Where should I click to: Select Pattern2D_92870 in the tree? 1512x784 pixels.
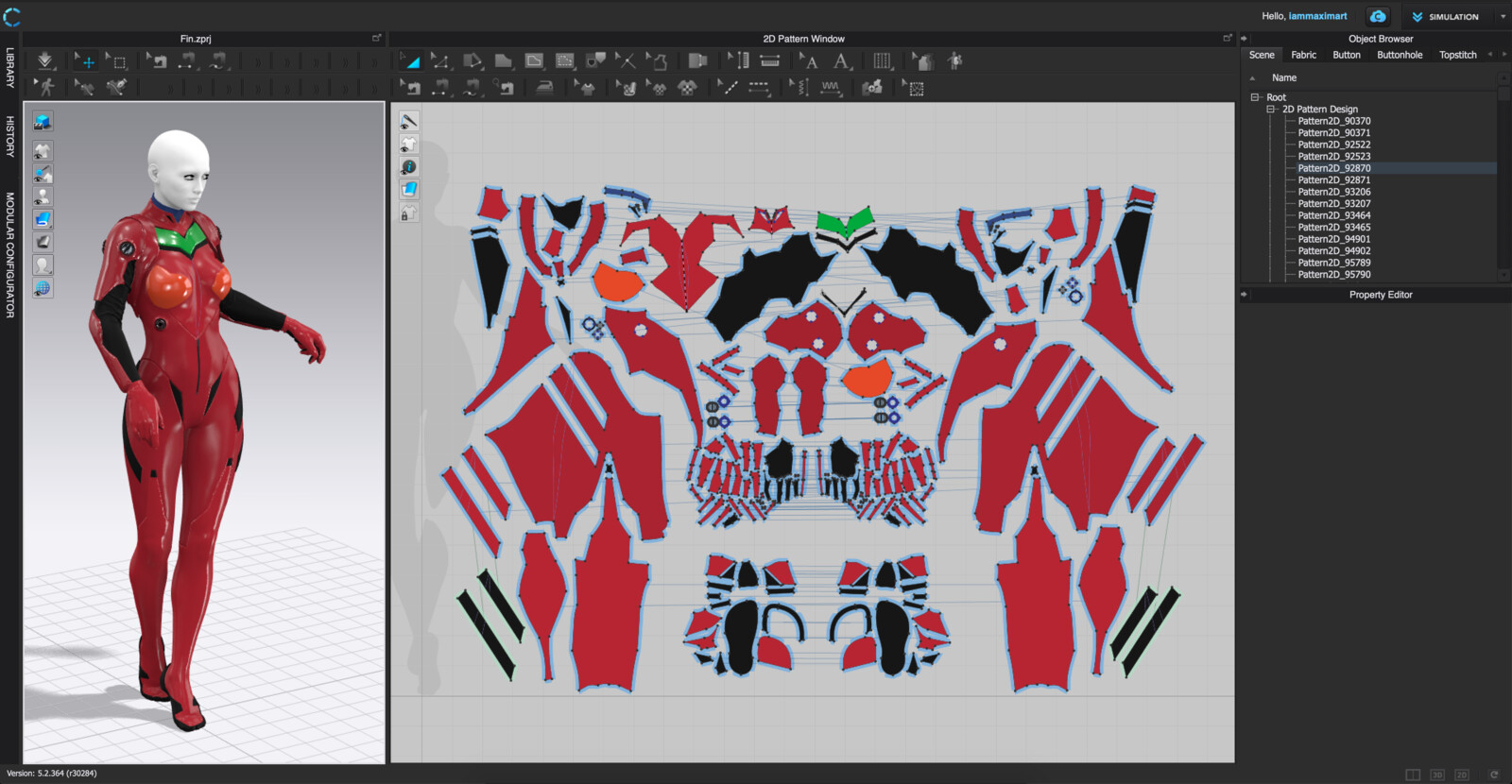click(x=1333, y=168)
